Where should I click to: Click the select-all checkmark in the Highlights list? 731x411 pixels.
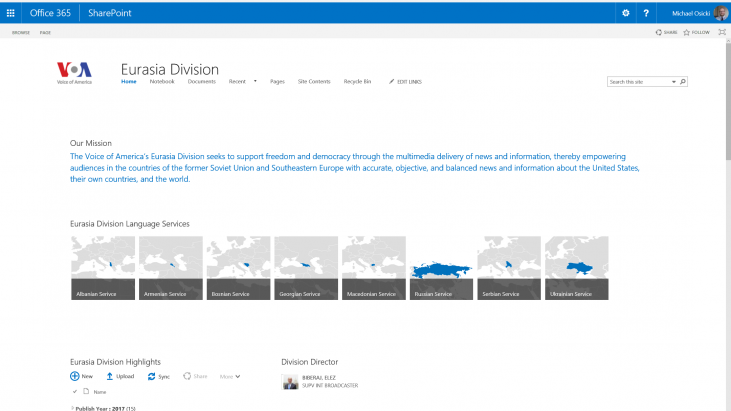(x=75, y=391)
